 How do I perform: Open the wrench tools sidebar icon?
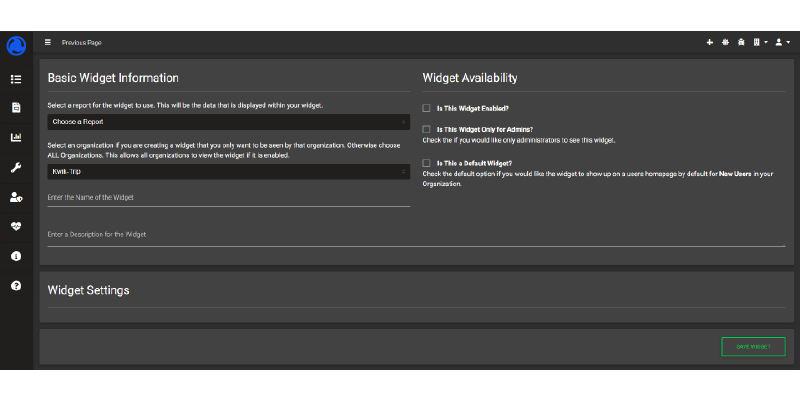tap(16, 167)
